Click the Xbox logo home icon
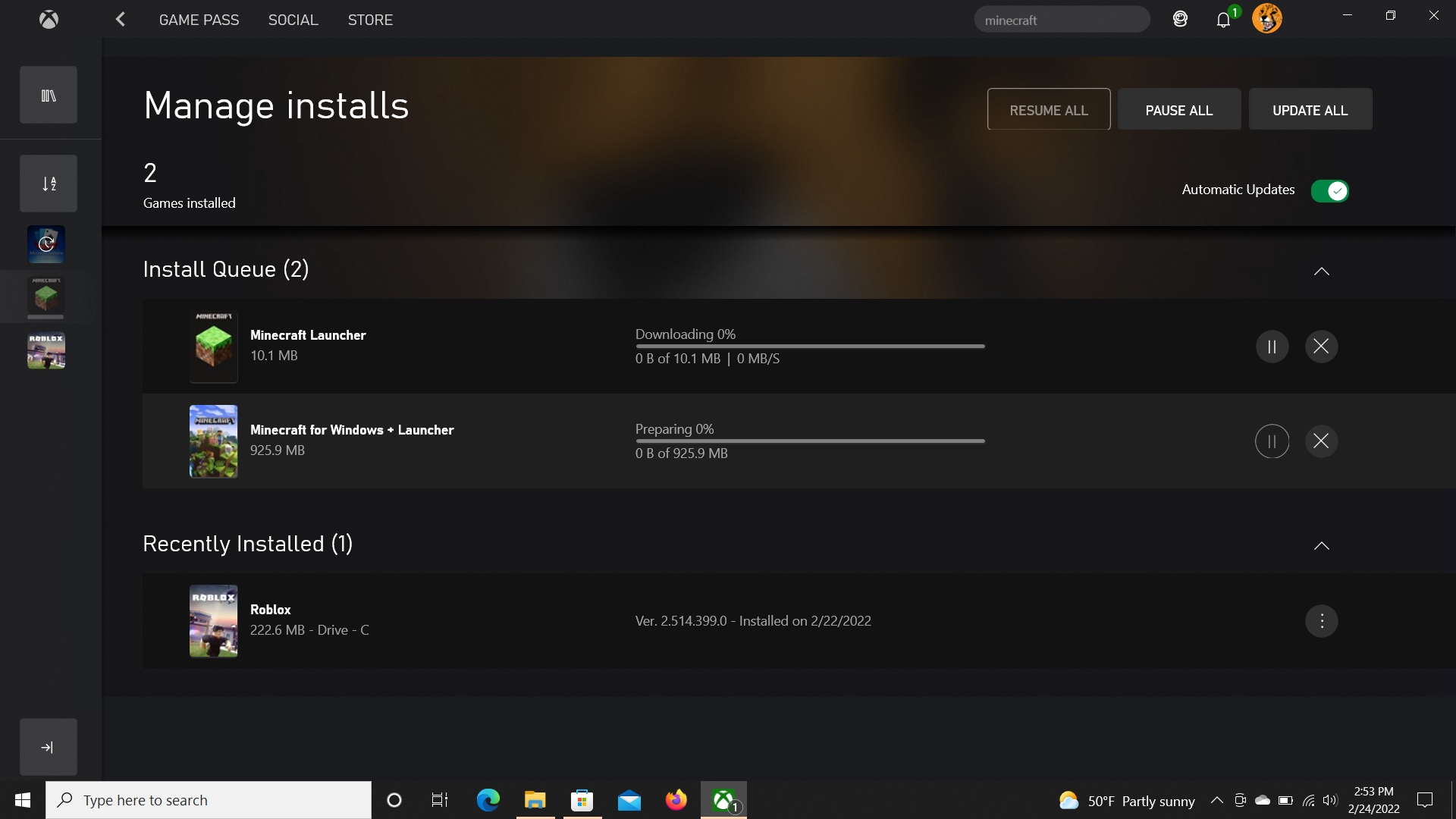This screenshot has height=819, width=1456. (x=49, y=20)
